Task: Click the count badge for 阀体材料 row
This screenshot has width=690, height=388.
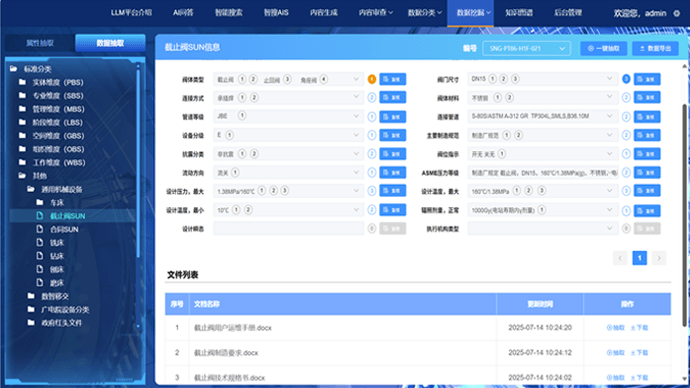Action: point(626,98)
